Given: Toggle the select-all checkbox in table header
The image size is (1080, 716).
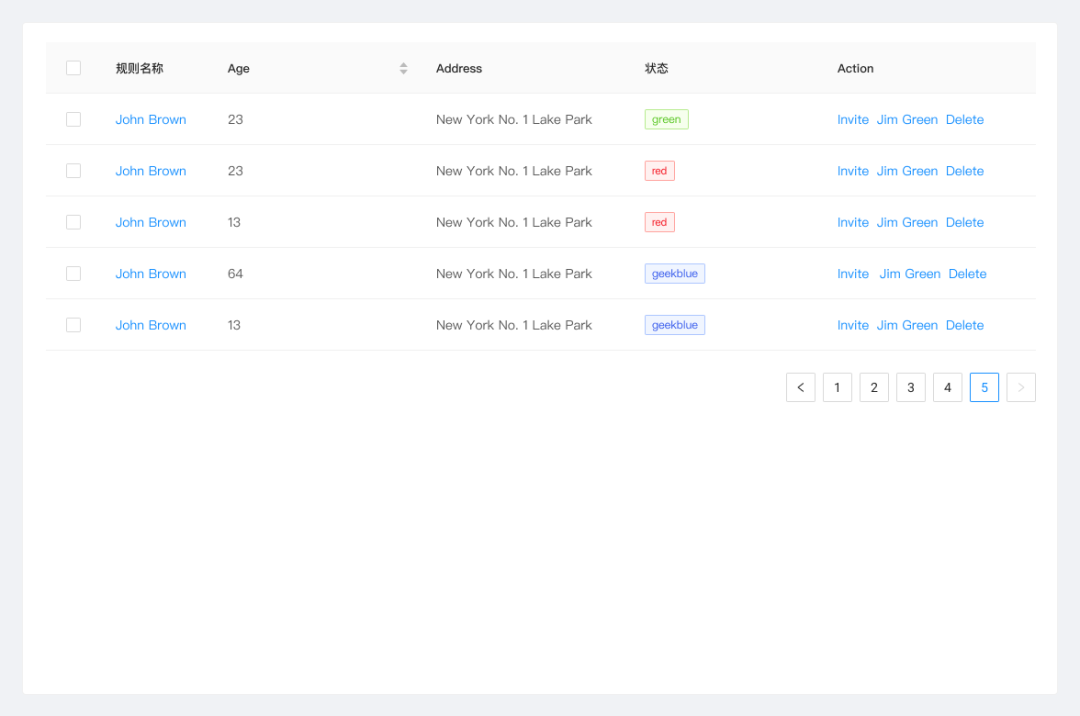Looking at the screenshot, I should tap(73, 68).
